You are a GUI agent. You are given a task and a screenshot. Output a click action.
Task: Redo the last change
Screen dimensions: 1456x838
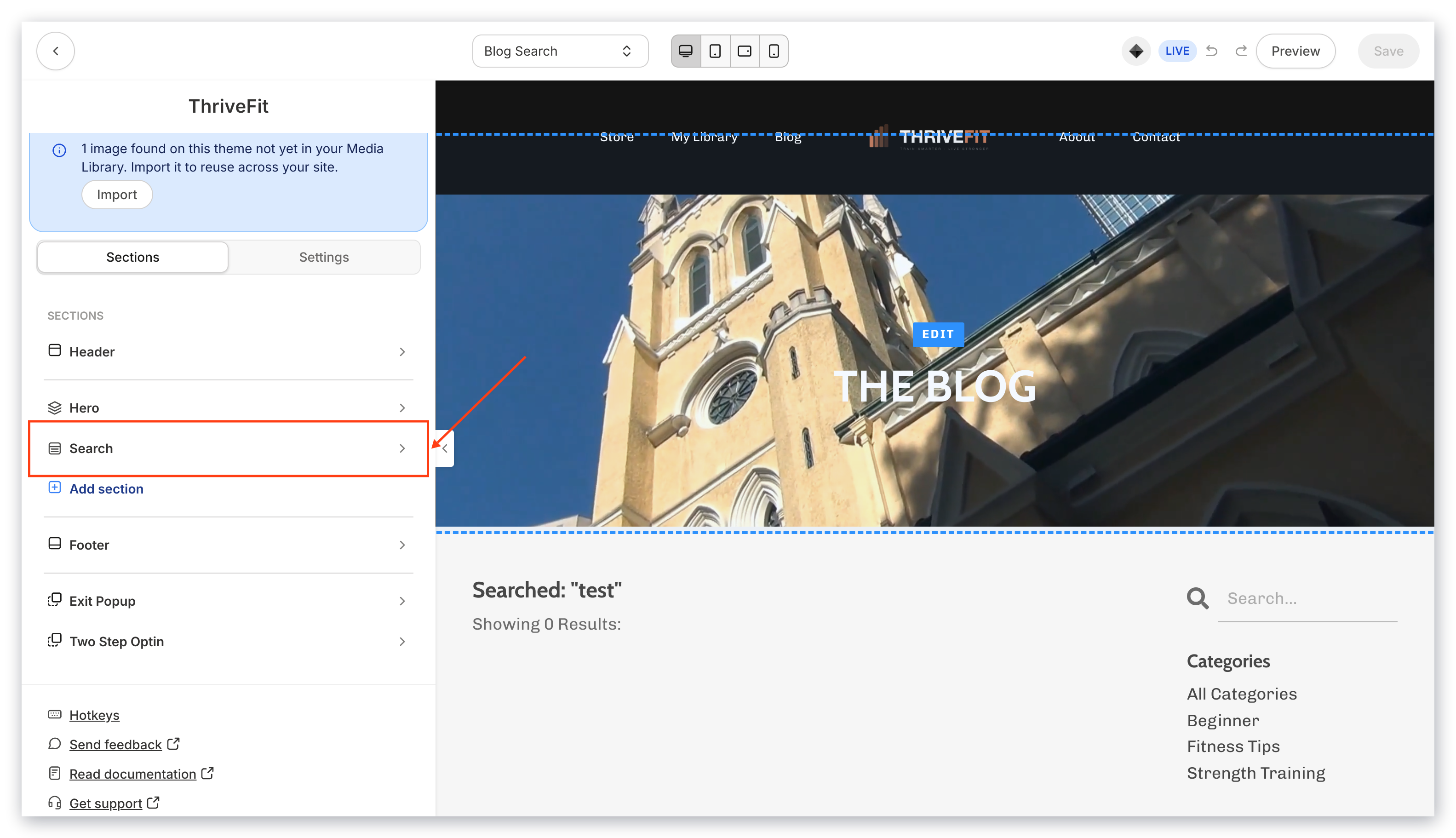(x=1241, y=51)
